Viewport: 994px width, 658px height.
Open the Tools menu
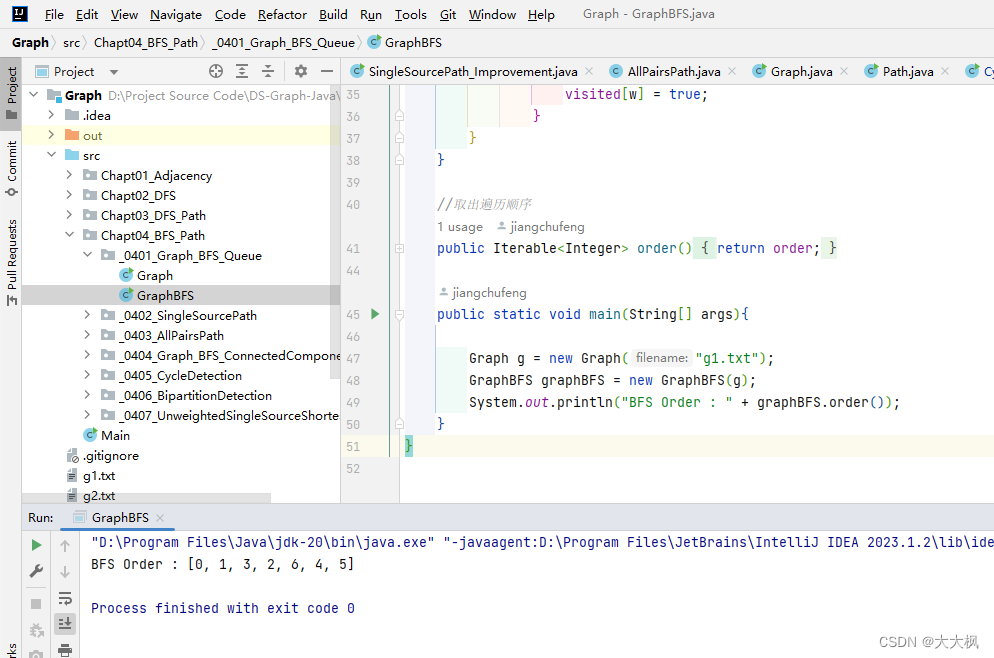click(x=410, y=14)
